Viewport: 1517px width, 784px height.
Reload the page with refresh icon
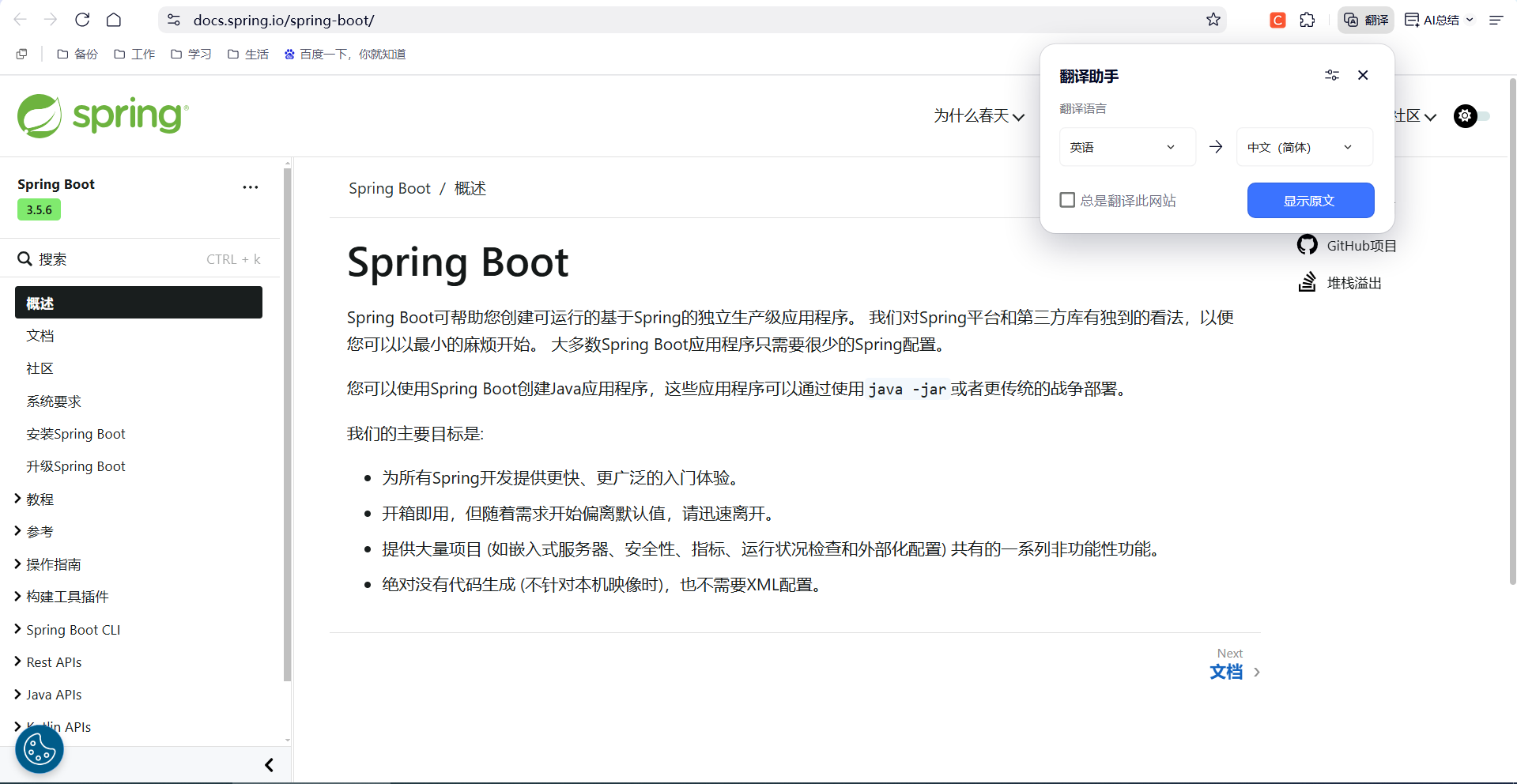coord(82,20)
